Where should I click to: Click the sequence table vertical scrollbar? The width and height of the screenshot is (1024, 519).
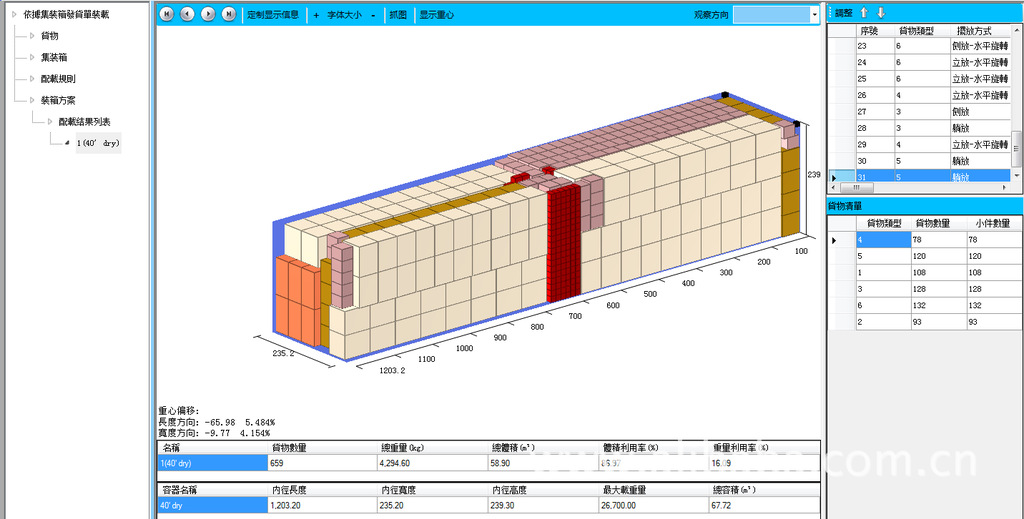pyautogui.click(x=1017, y=100)
